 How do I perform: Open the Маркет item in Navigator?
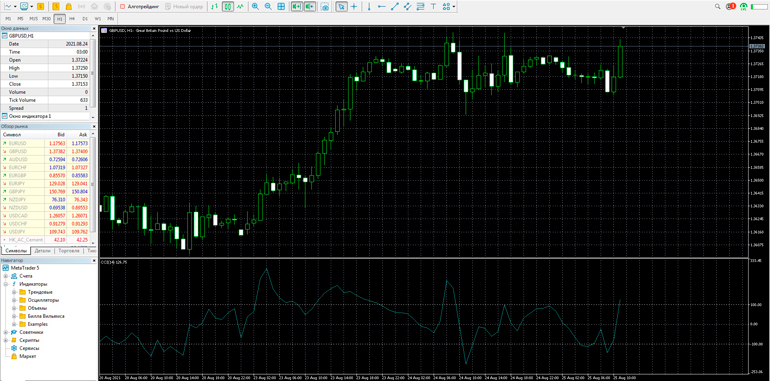28,356
